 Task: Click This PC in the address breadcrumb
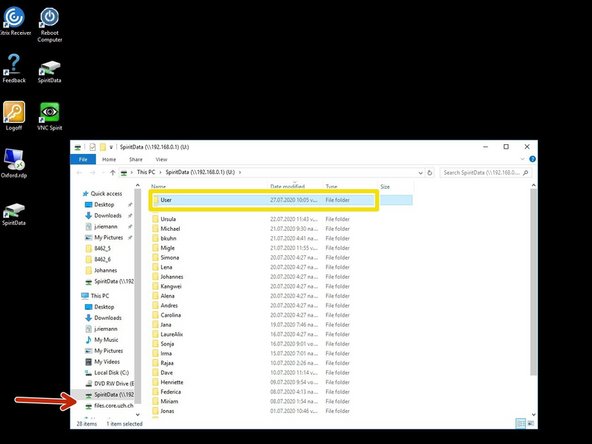146,172
